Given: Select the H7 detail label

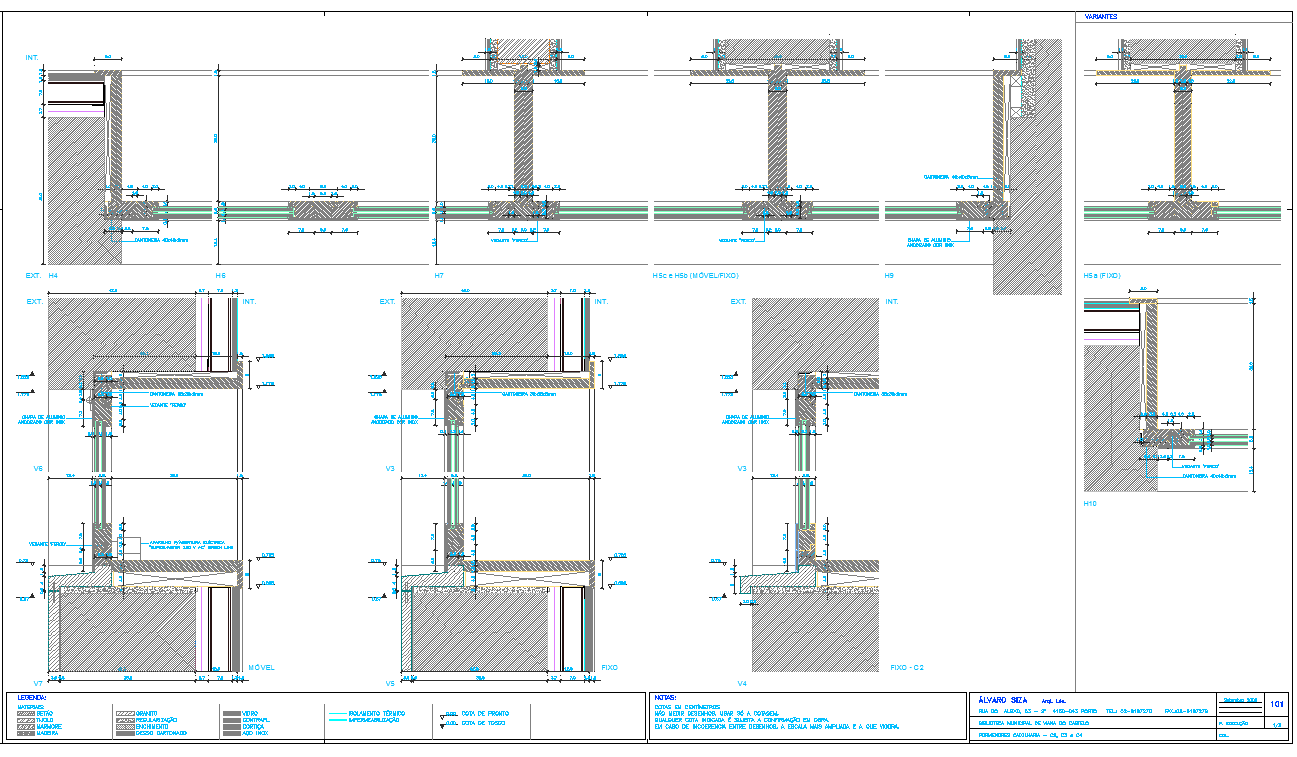Looking at the screenshot, I should pos(439,274).
